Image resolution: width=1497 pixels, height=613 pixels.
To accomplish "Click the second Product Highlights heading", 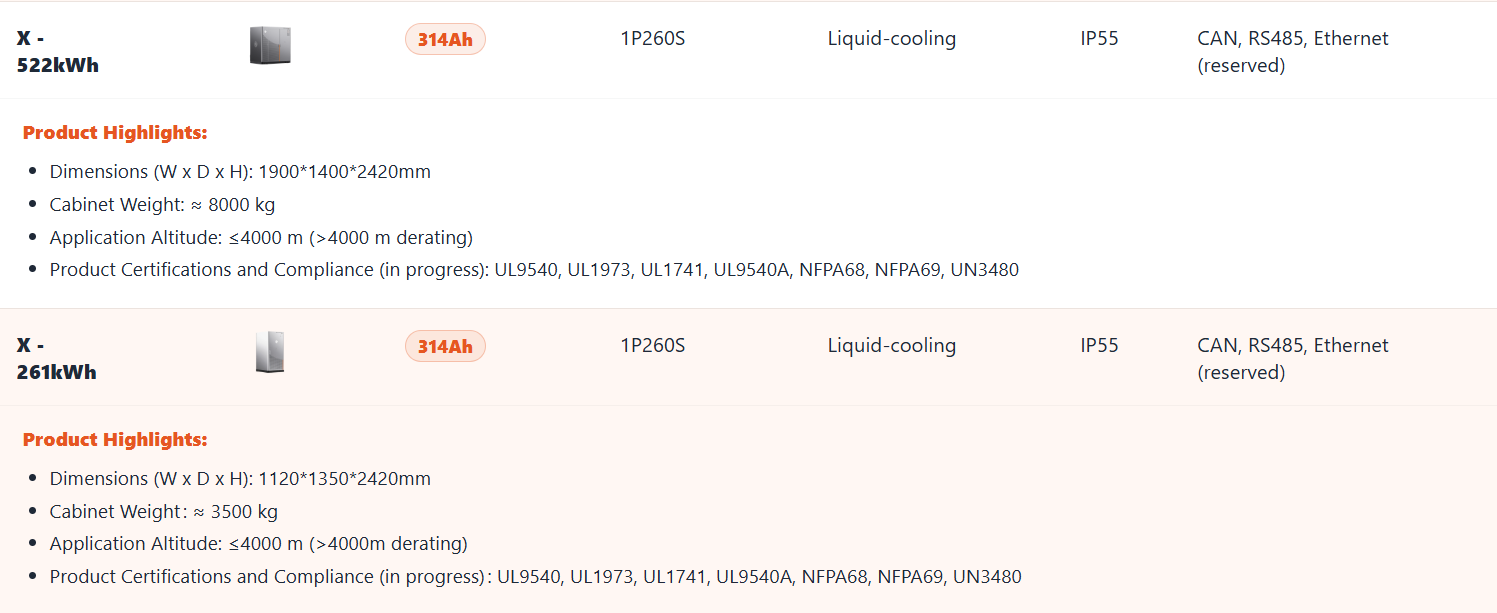I will click(115, 440).
